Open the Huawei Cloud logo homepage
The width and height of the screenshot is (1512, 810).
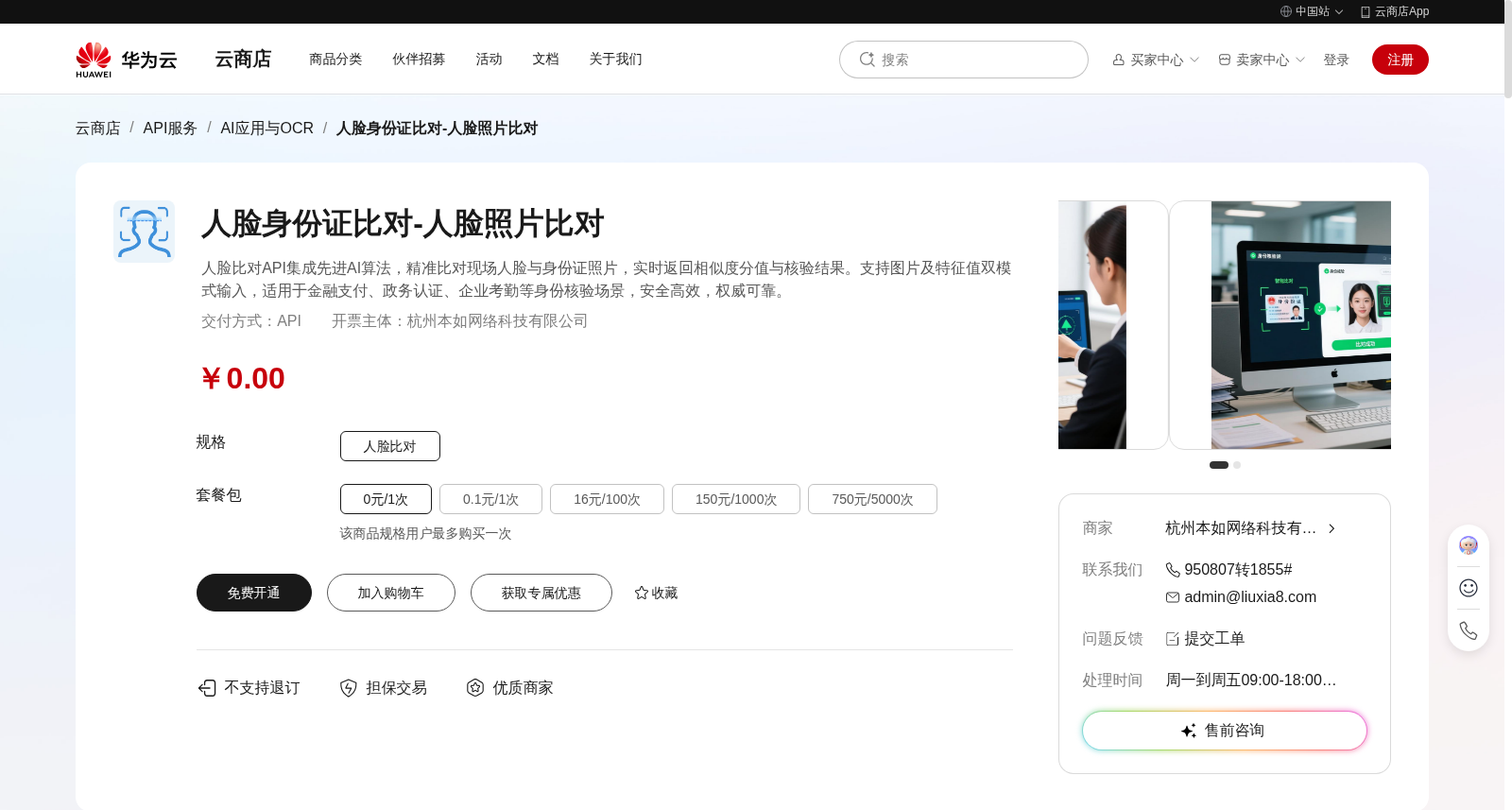pos(126,60)
